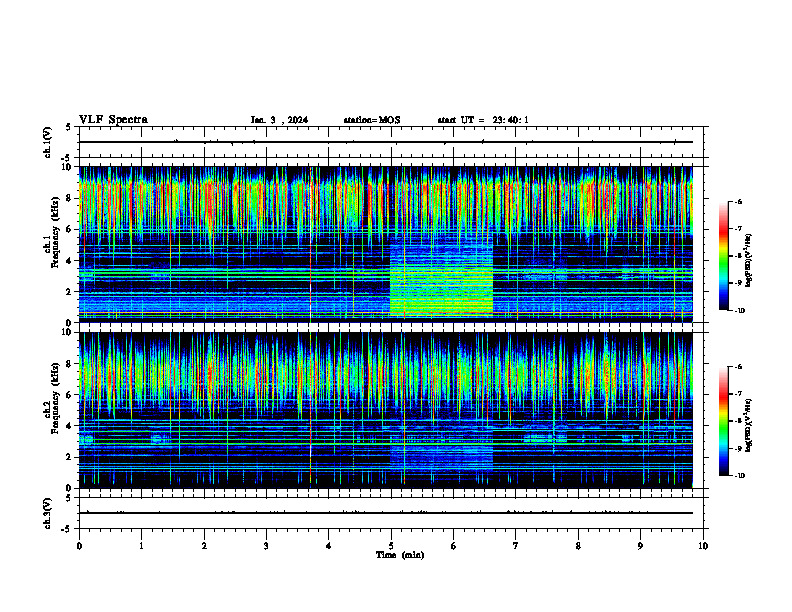Click time axis tick label "2"
This screenshot has height=612, width=792.
point(204,546)
